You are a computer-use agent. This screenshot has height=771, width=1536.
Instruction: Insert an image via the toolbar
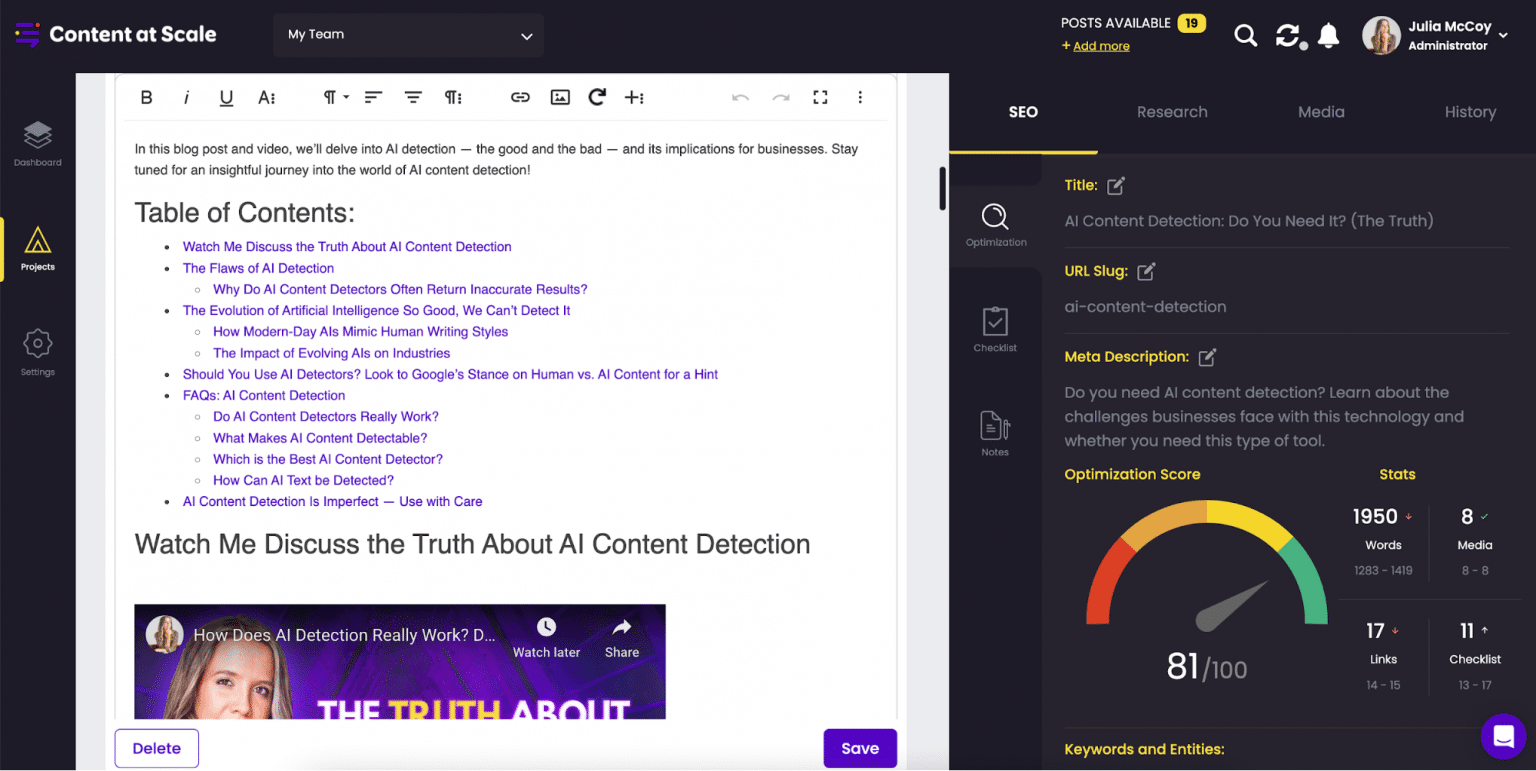(x=560, y=97)
